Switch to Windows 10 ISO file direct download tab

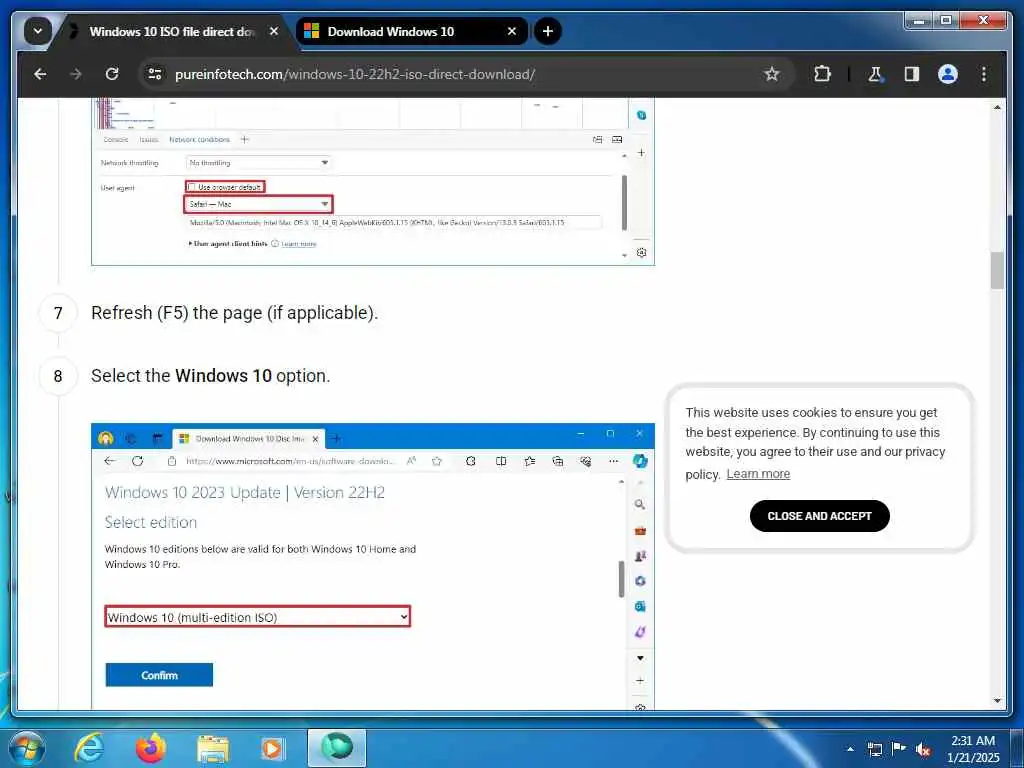(172, 31)
